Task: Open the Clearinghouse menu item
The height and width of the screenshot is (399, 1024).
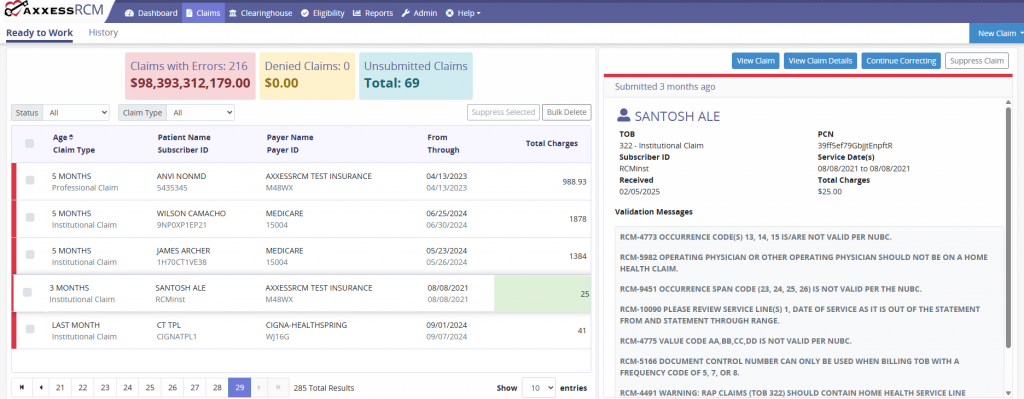Action: pos(261,13)
